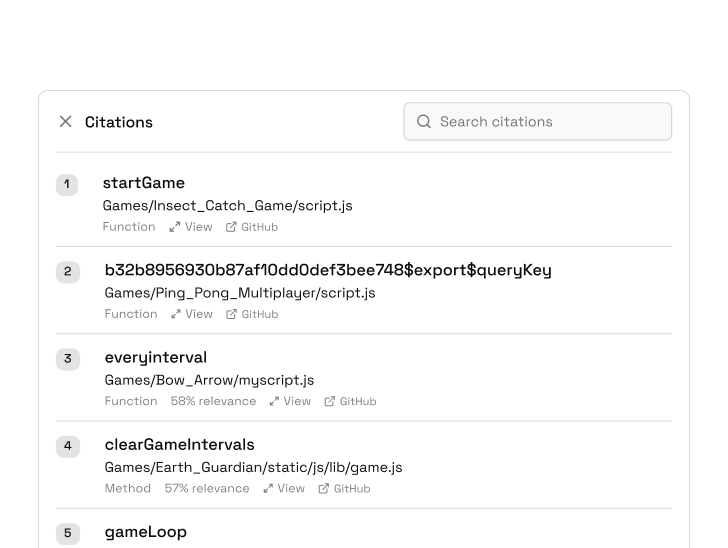Click View expand icon for everyinterval citation
728x548 pixels.
click(x=274, y=401)
